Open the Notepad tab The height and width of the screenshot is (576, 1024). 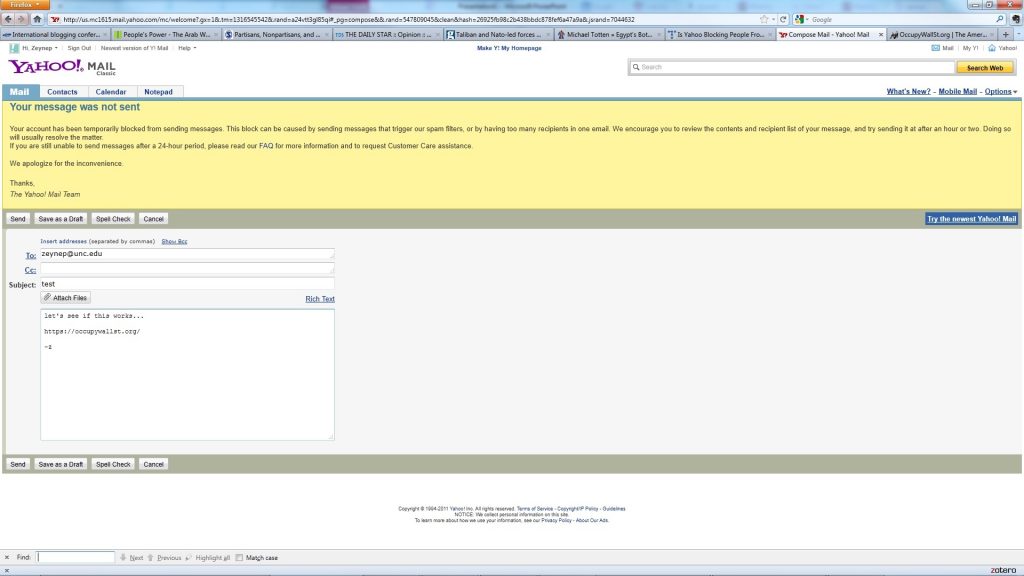tap(158, 92)
